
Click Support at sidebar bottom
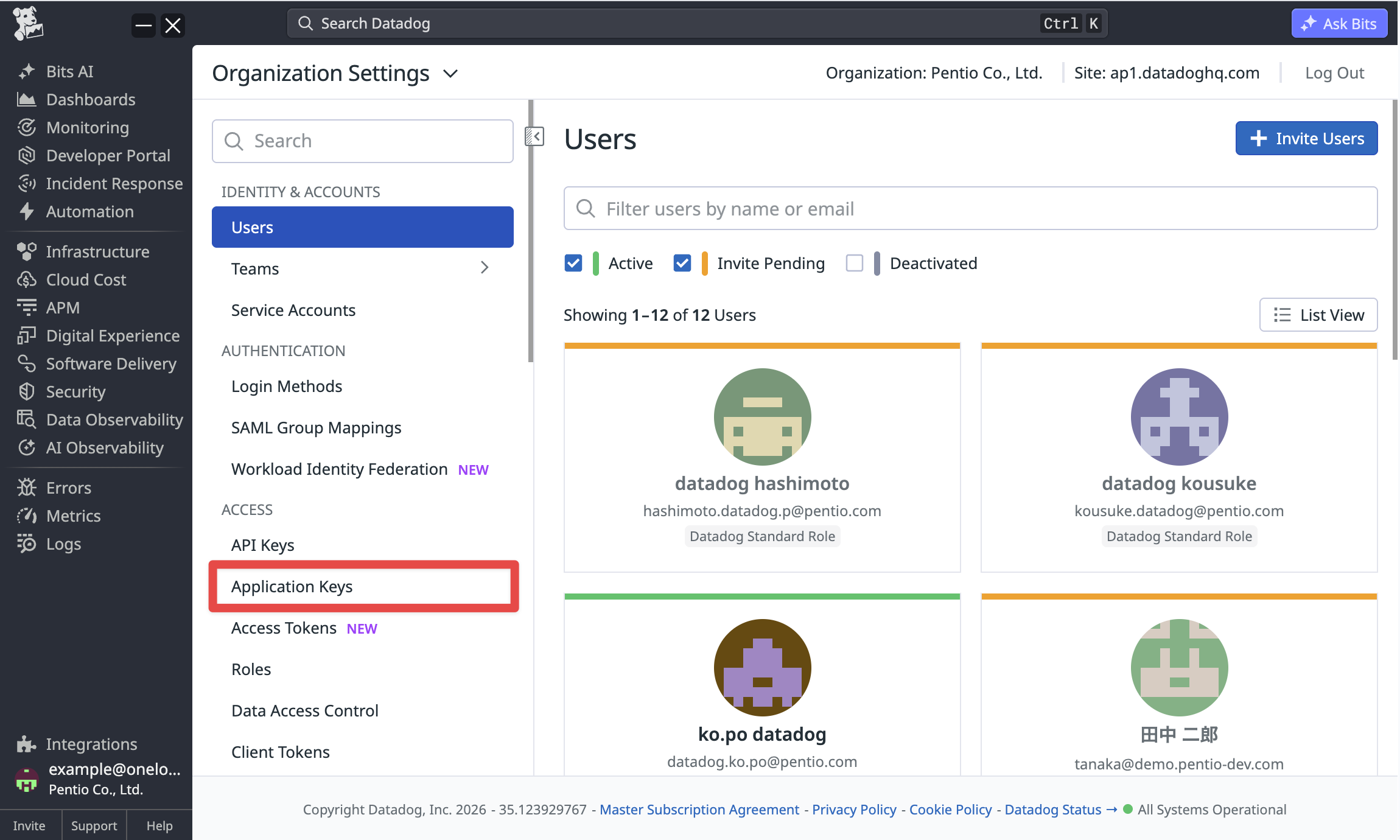pos(94,826)
